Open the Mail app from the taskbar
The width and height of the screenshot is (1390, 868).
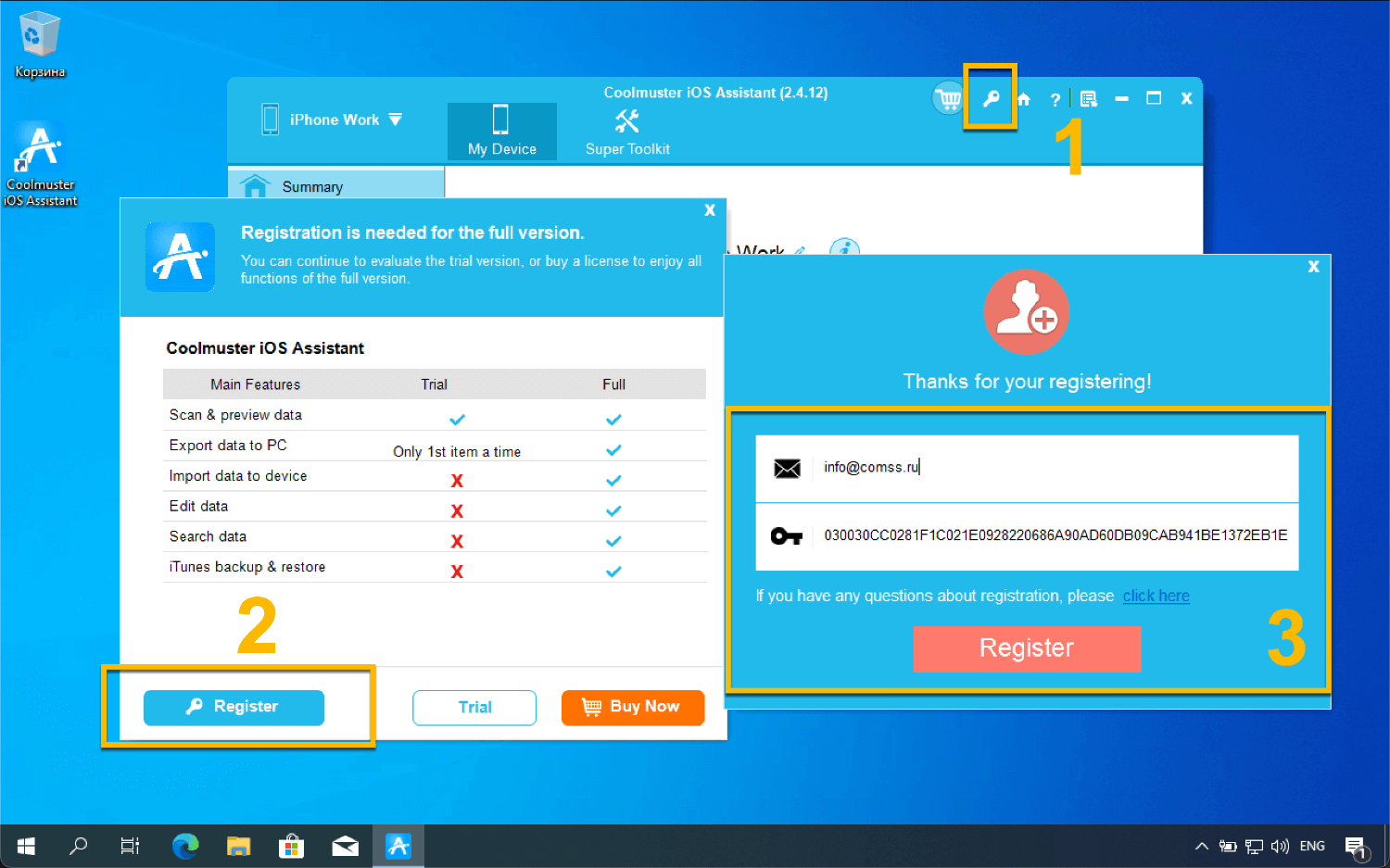pos(346,846)
